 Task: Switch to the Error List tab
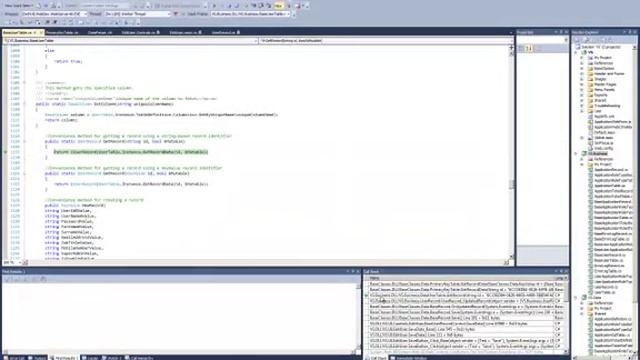point(15,358)
